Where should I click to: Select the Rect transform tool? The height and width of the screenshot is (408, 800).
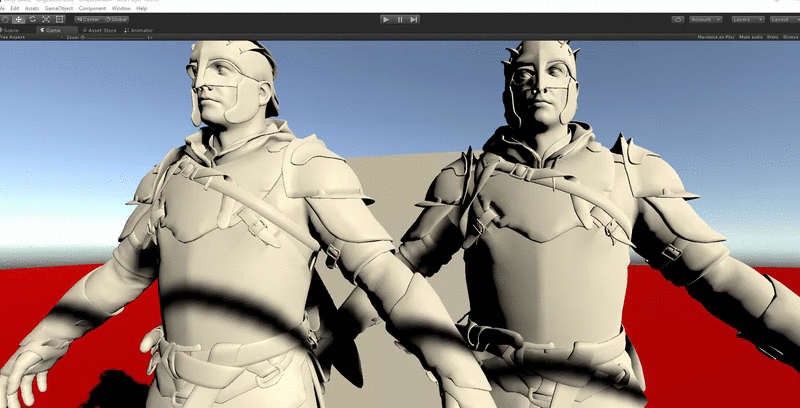(60, 19)
